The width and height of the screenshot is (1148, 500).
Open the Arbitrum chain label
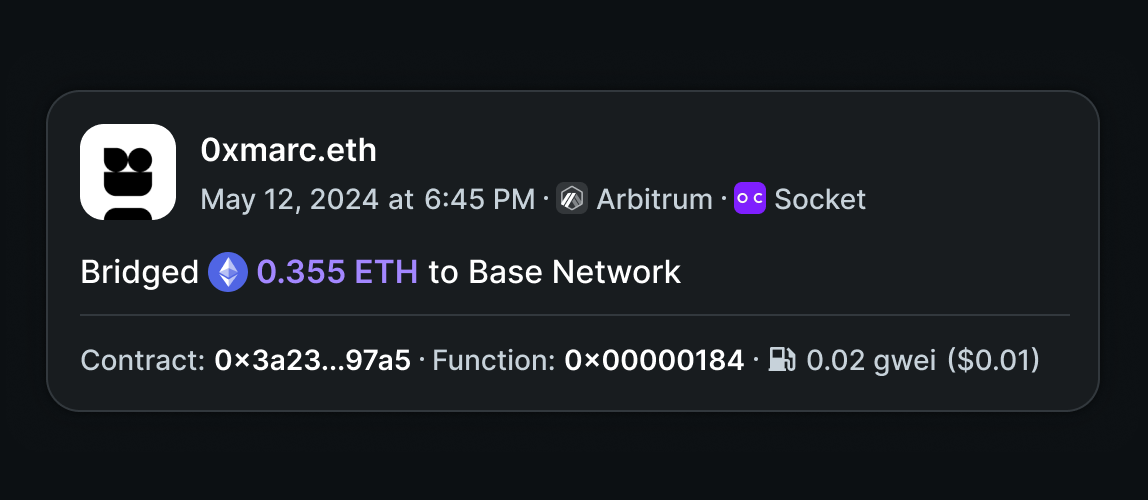655,199
